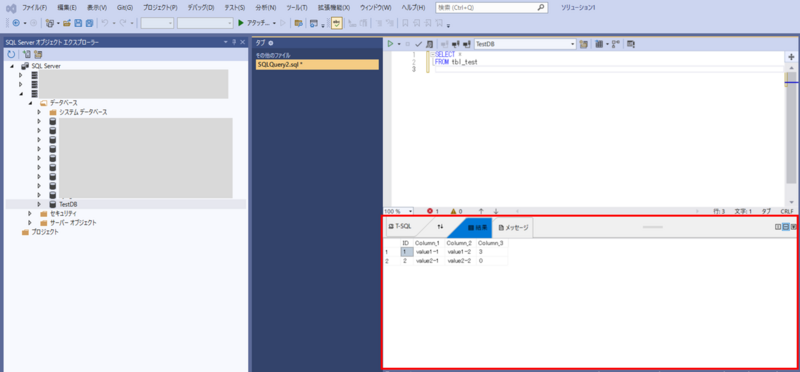The height and width of the screenshot is (372, 800).
Task: Open the アタッチ dropdown arrow
Action: pyautogui.click(x=274, y=23)
